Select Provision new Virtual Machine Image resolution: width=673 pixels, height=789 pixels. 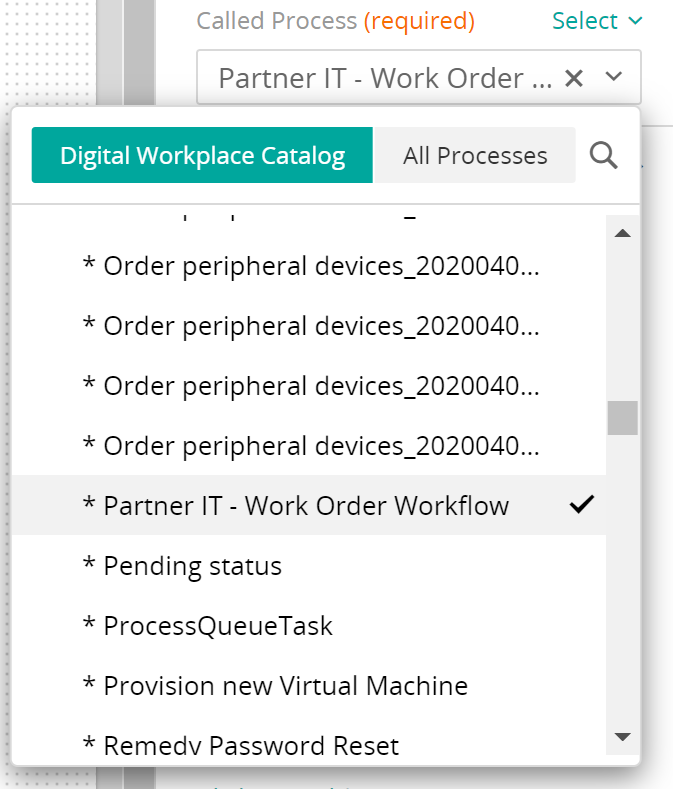285,686
